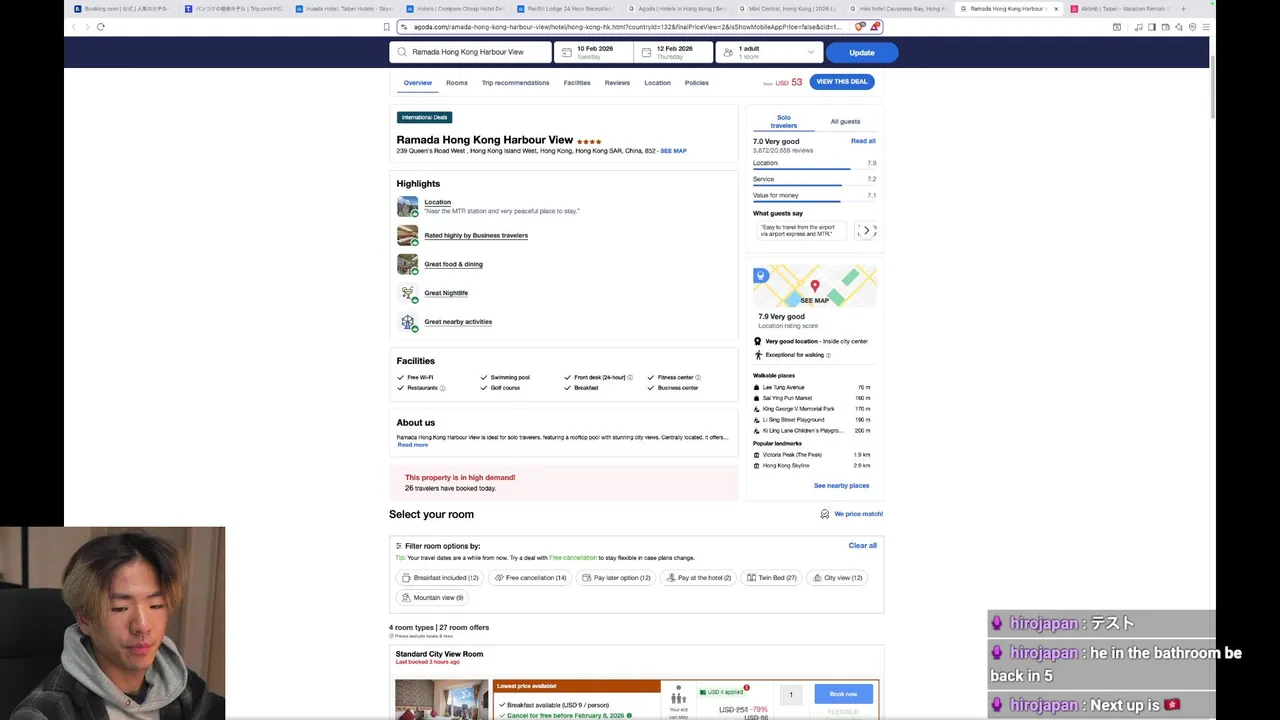Toggle the Twin Bed (27) filter
1280x720 pixels.
coord(772,578)
